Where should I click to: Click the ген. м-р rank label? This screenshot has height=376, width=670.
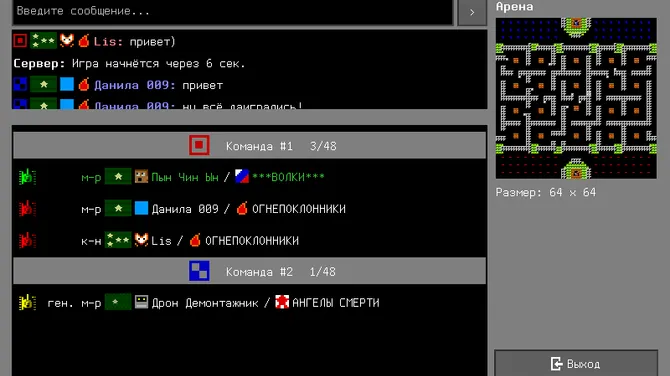tap(74, 303)
